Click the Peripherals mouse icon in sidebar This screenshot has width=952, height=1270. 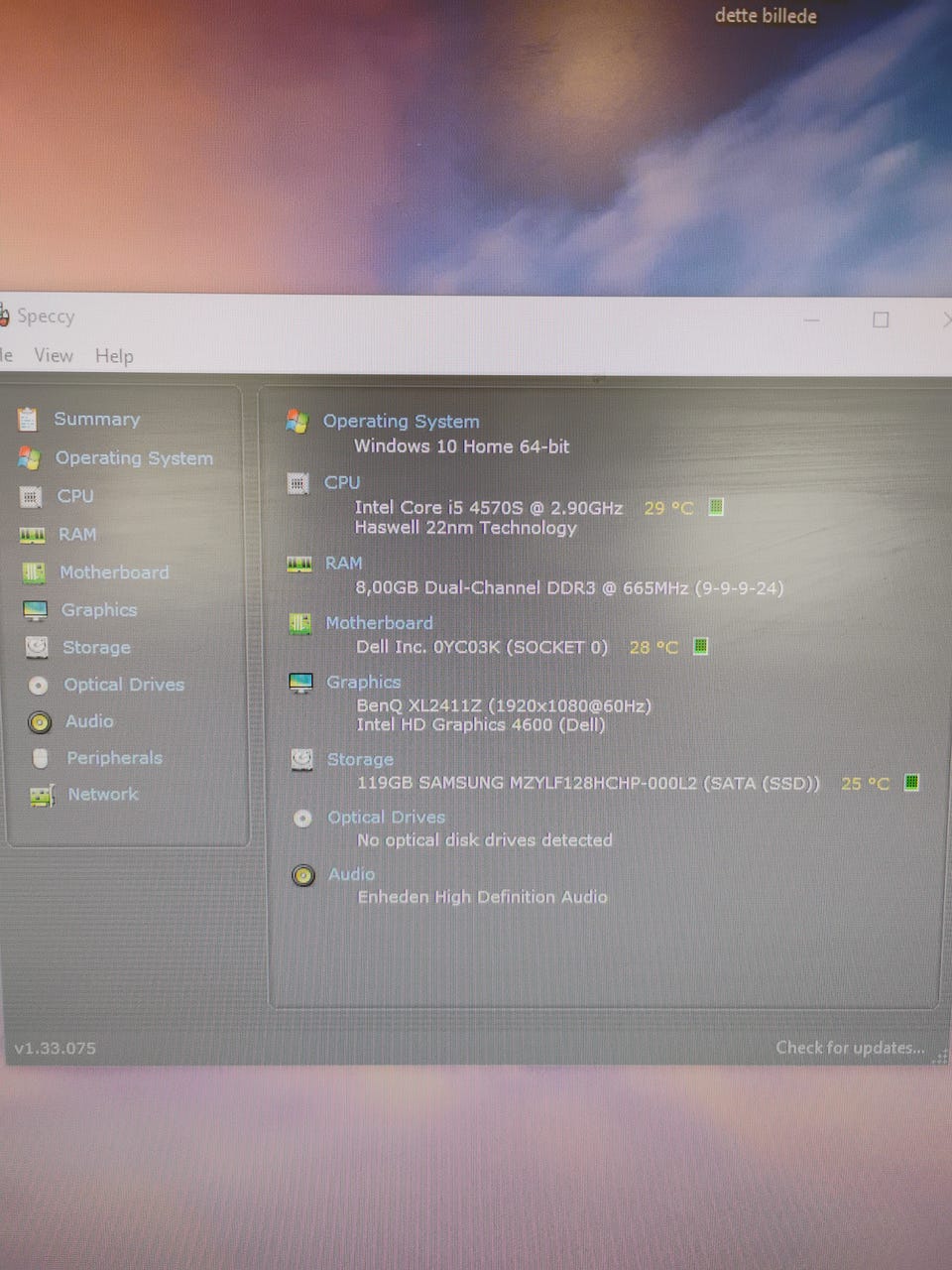tap(41, 759)
